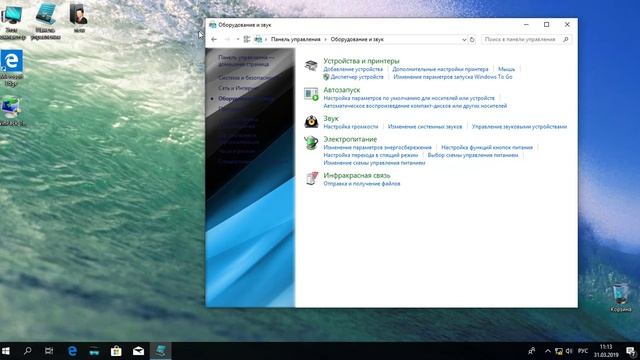Refresh the Control Panel view
The height and width of the screenshot is (360, 640).
[472, 39]
